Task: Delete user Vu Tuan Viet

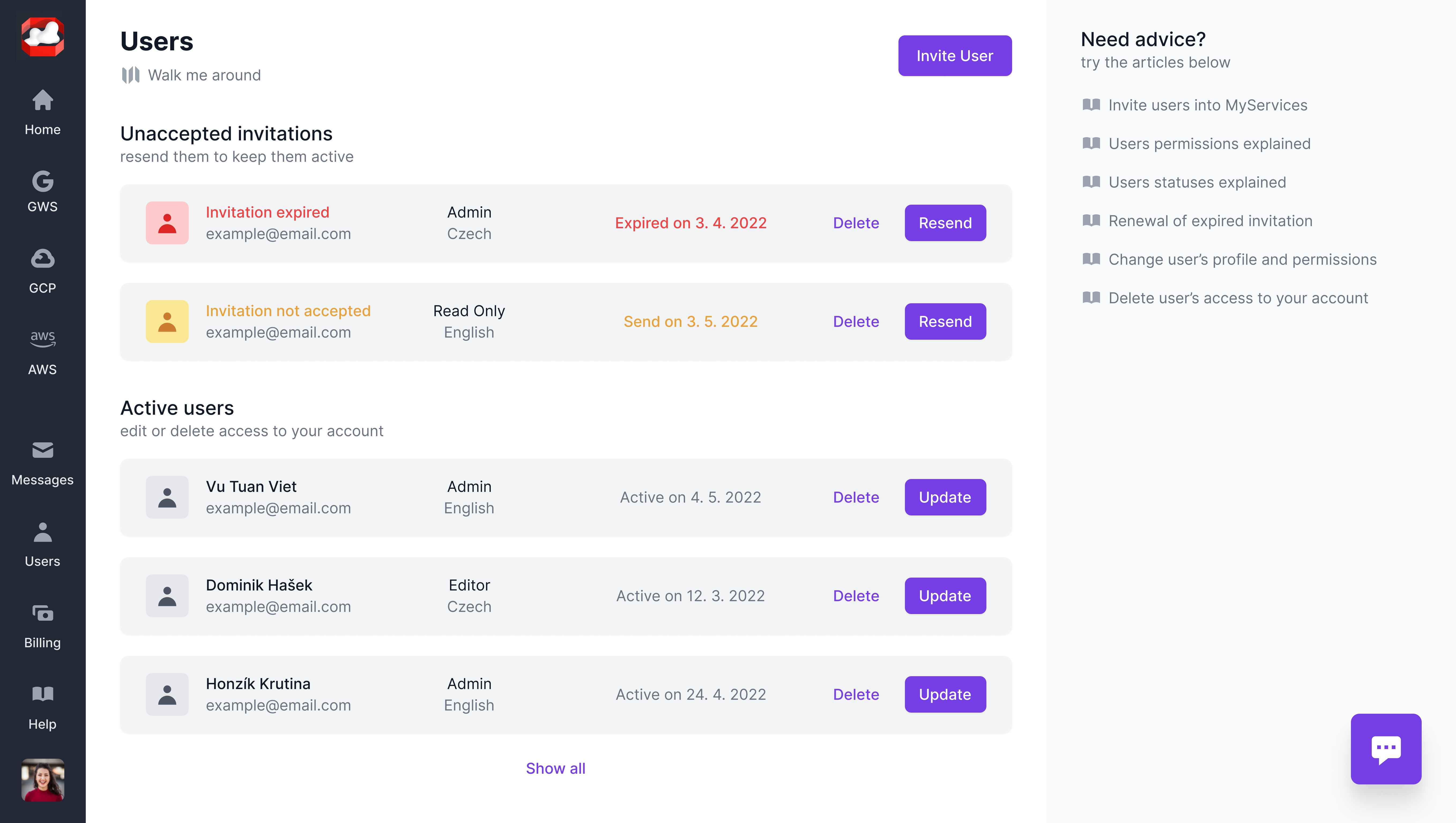Action: point(856,497)
